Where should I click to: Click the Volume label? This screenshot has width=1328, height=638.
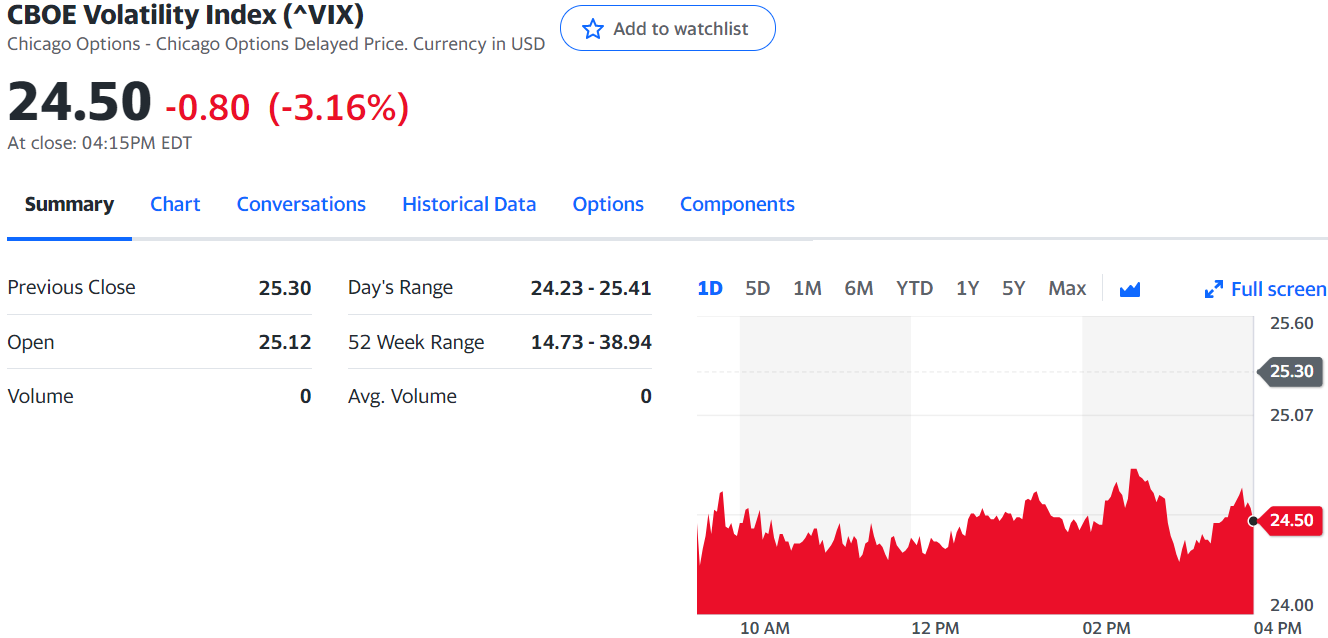click(40, 396)
